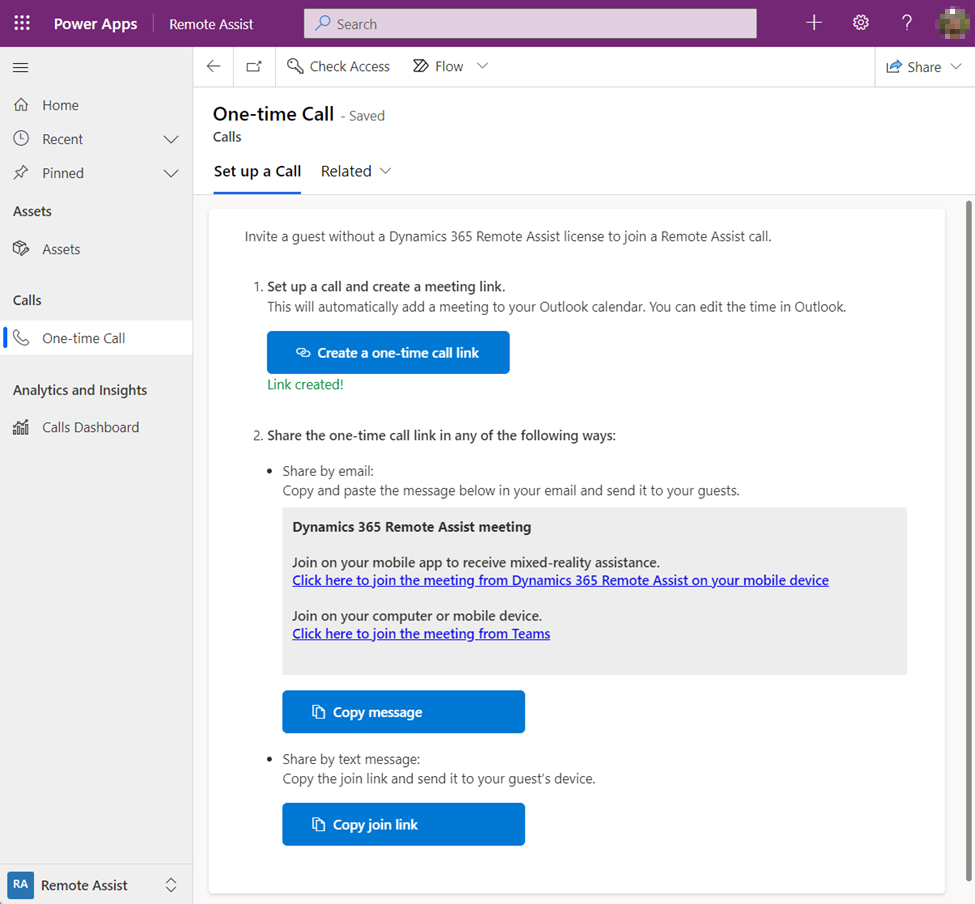Click the Recent clock icon

21,138
